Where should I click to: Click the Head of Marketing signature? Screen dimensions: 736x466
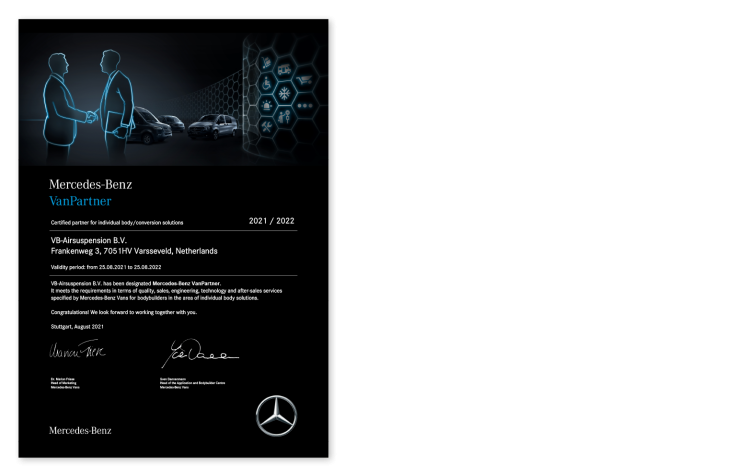78,350
